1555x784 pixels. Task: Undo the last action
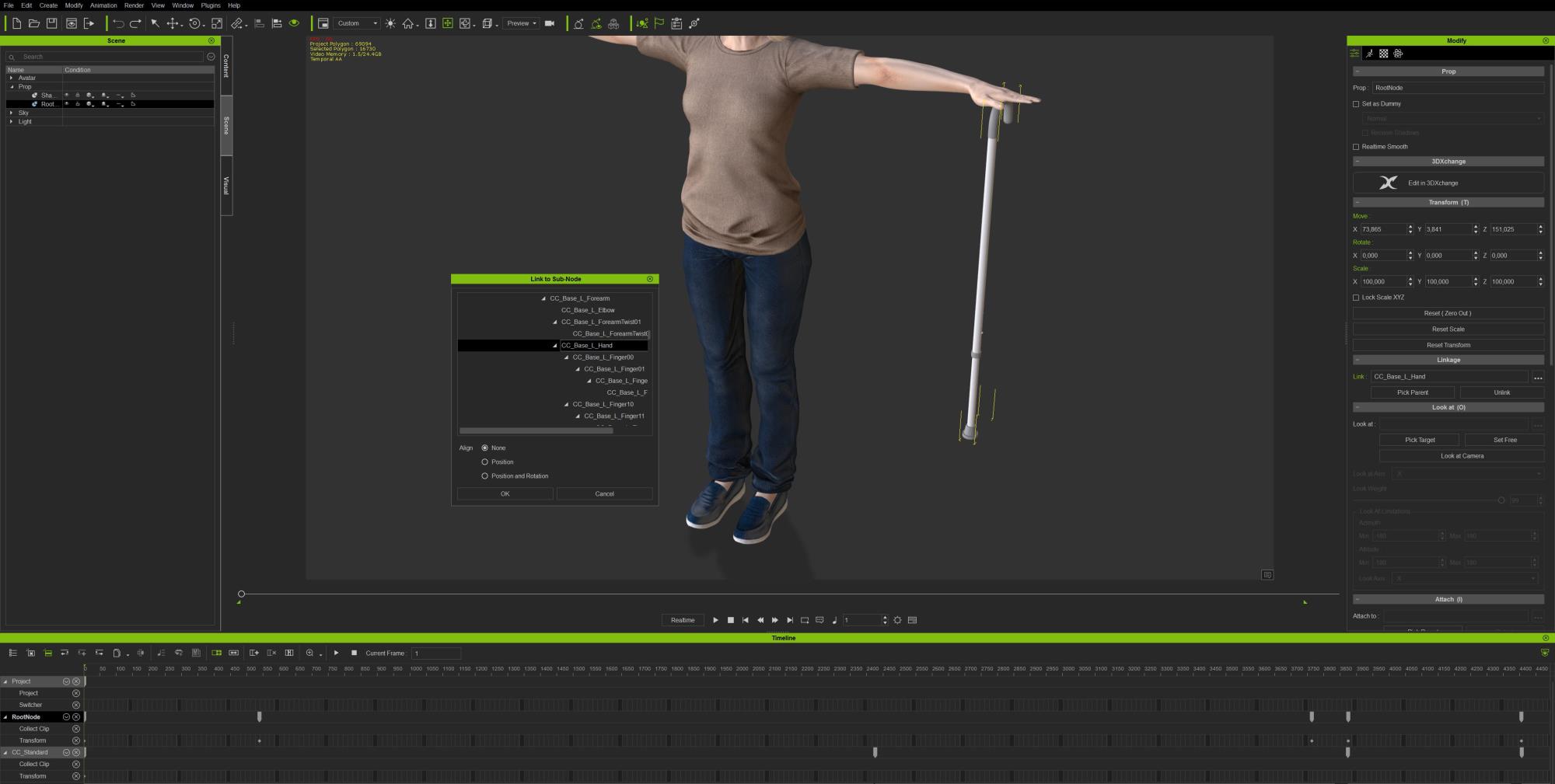point(118,23)
